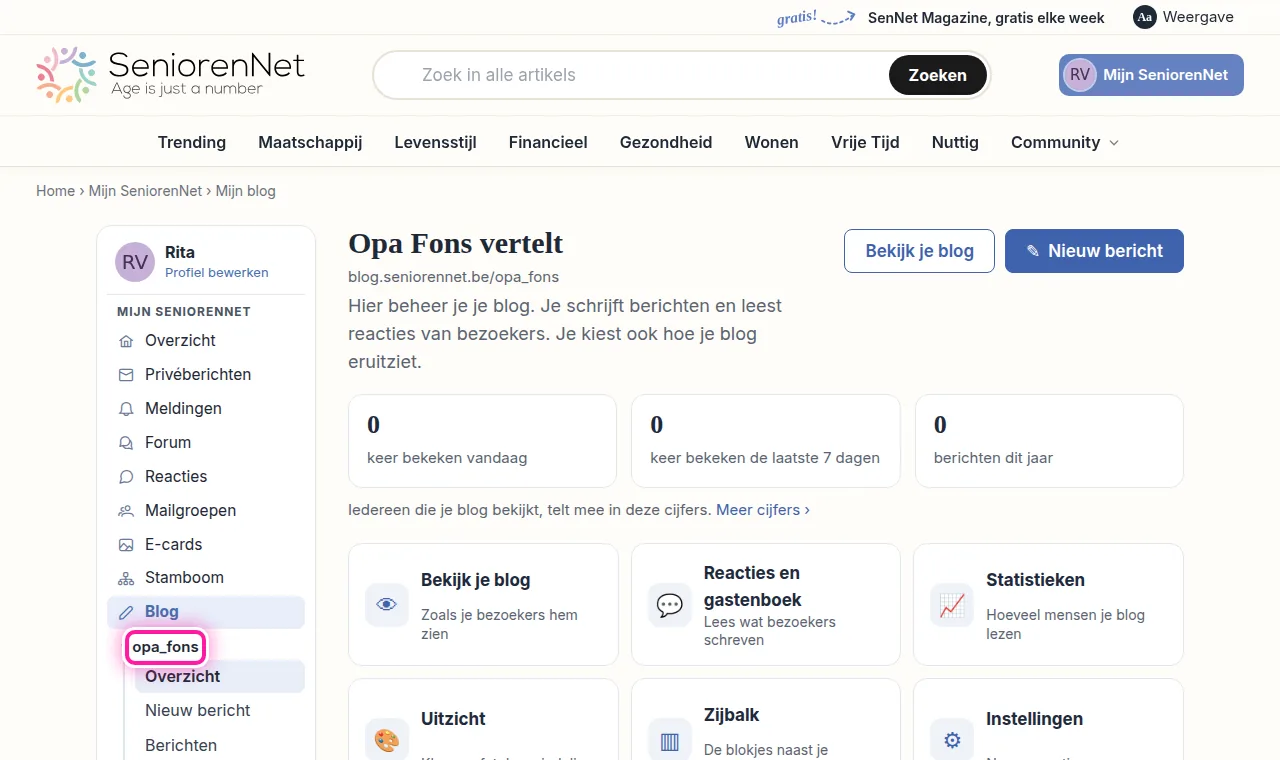Open Mijn SeniorenNet account button
This screenshot has width=1280, height=760.
click(1151, 75)
